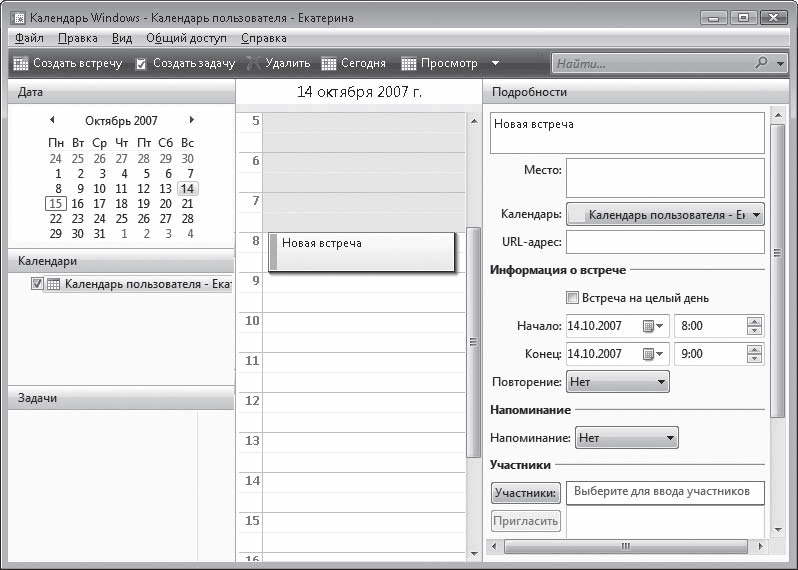The height and width of the screenshot is (570, 798).
Task: Click the Октябрь 2007 month header
Action: point(121,121)
